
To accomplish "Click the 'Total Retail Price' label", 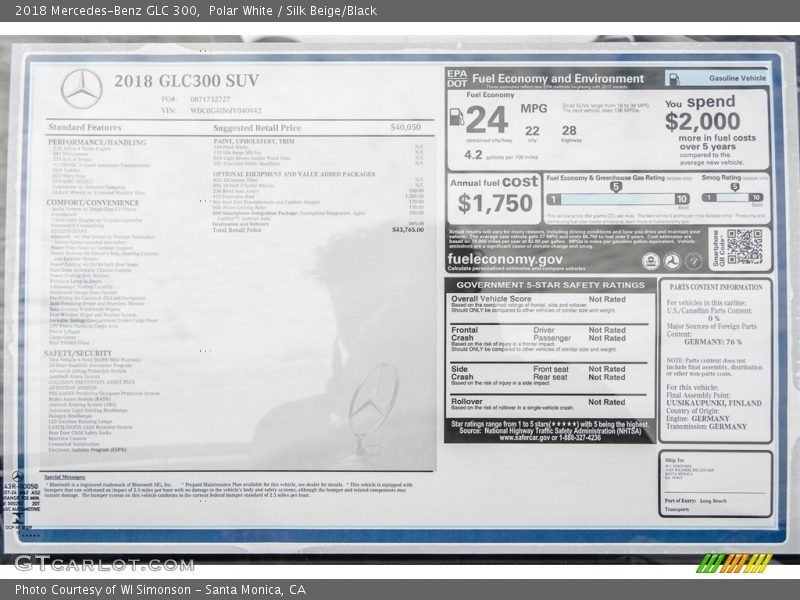I will point(237,230).
